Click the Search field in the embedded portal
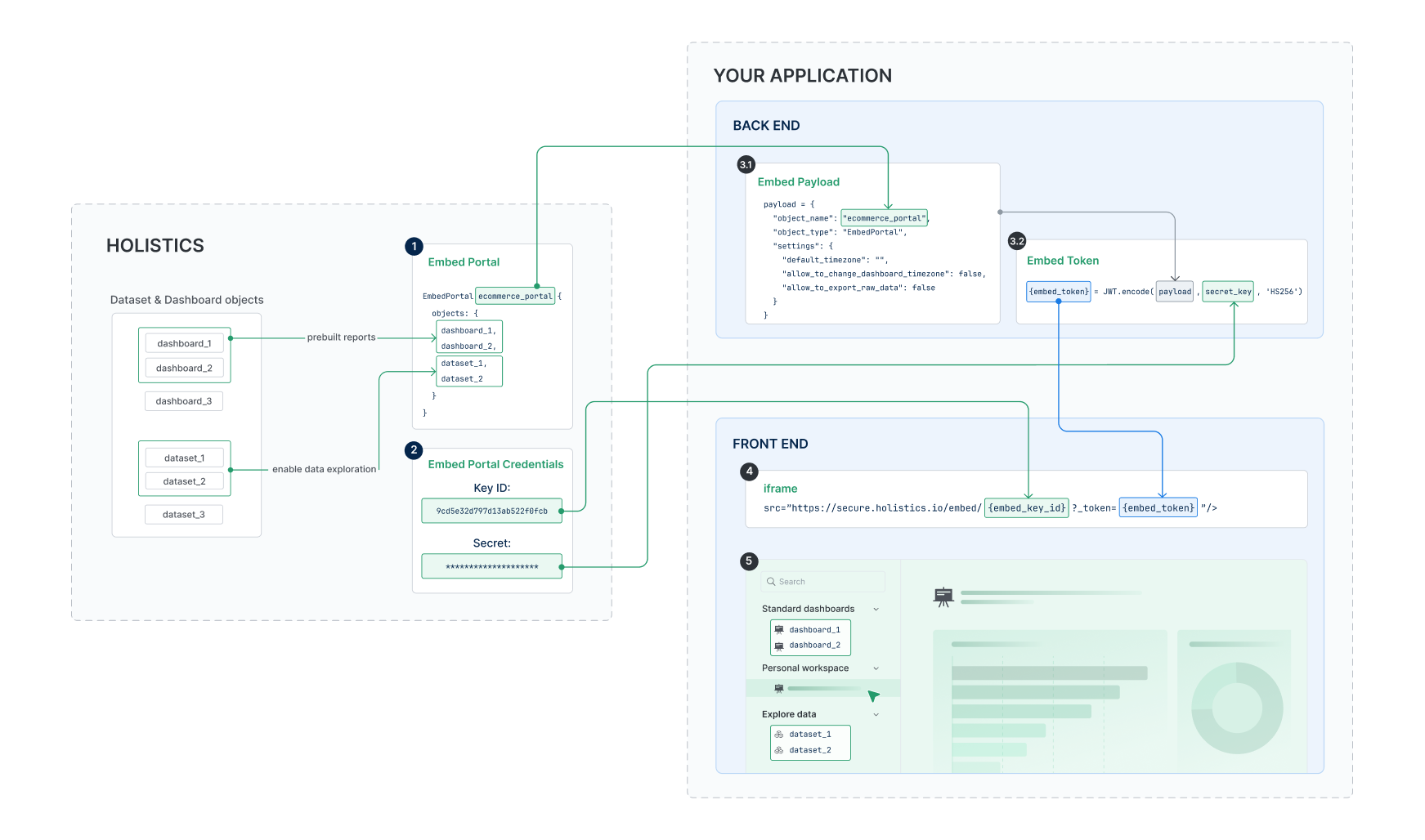The width and height of the screenshot is (1425, 840). pos(823,582)
